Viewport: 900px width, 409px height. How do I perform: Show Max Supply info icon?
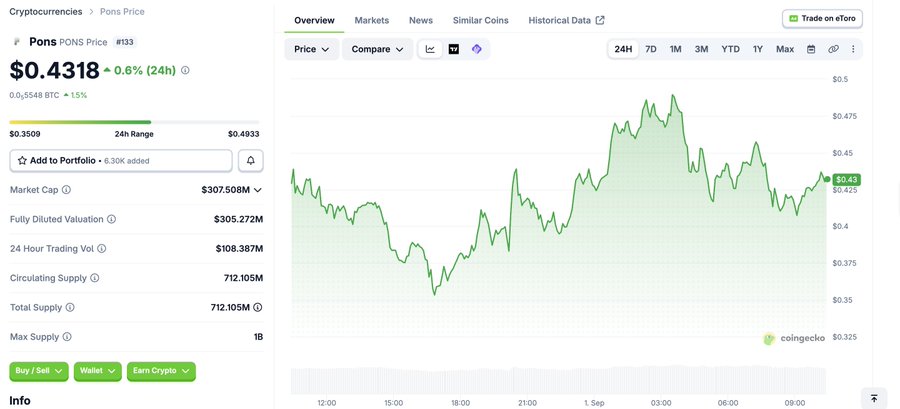[x=67, y=337]
